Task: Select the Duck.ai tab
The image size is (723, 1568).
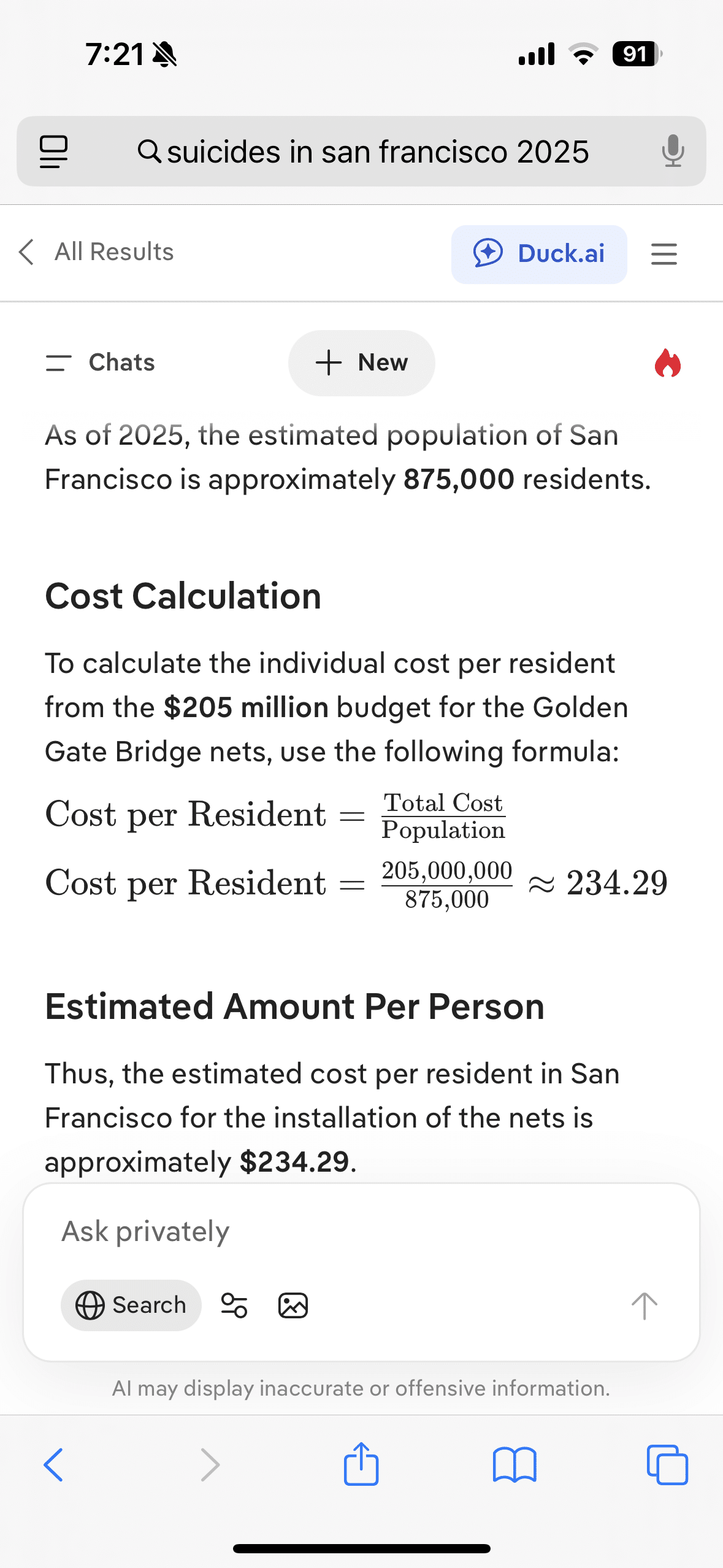Action: pyautogui.click(x=539, y=254)
